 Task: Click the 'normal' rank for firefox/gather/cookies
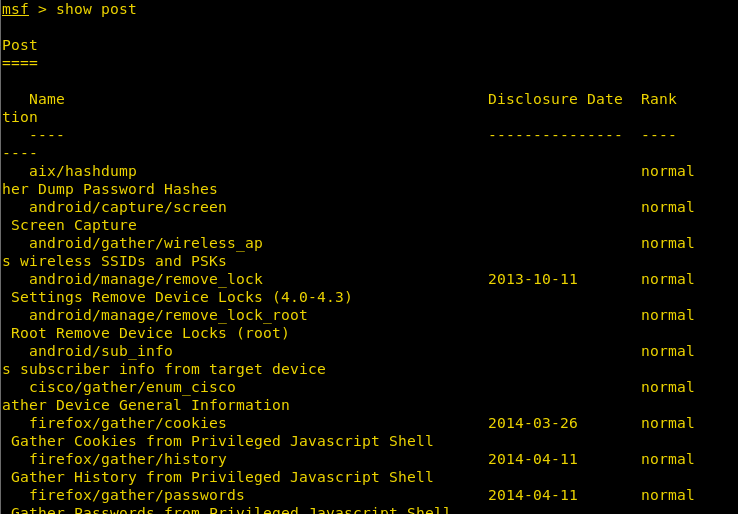coord(668,423)
